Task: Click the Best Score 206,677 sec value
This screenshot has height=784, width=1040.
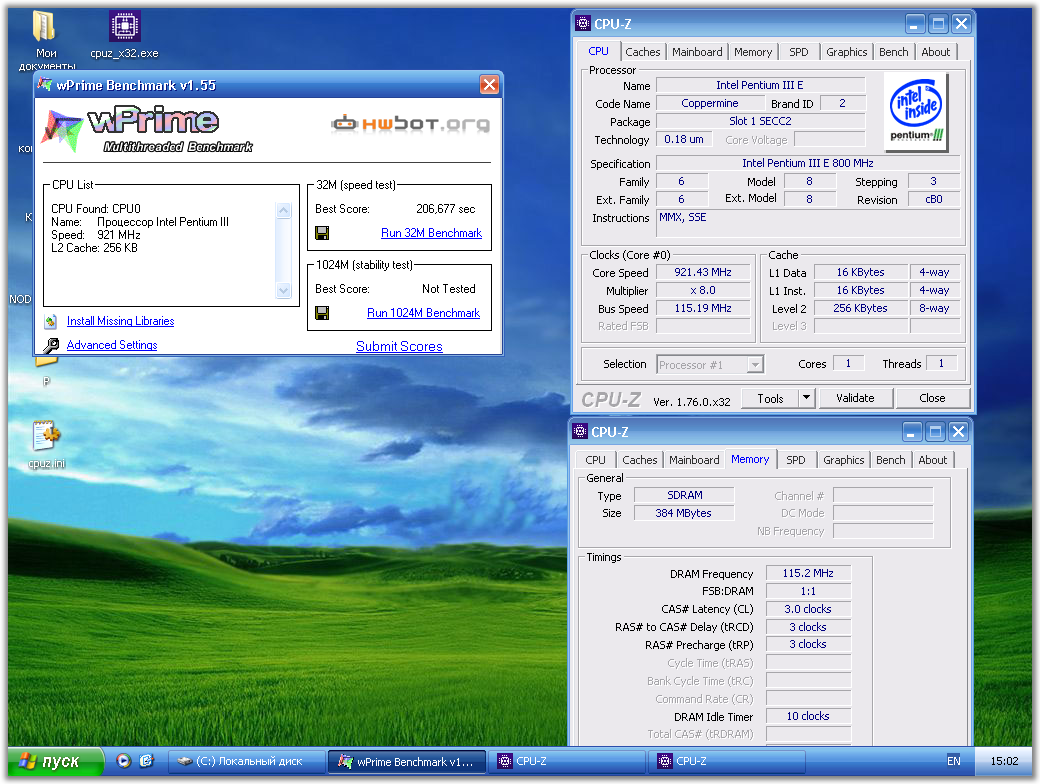Action: pos(445,209)
